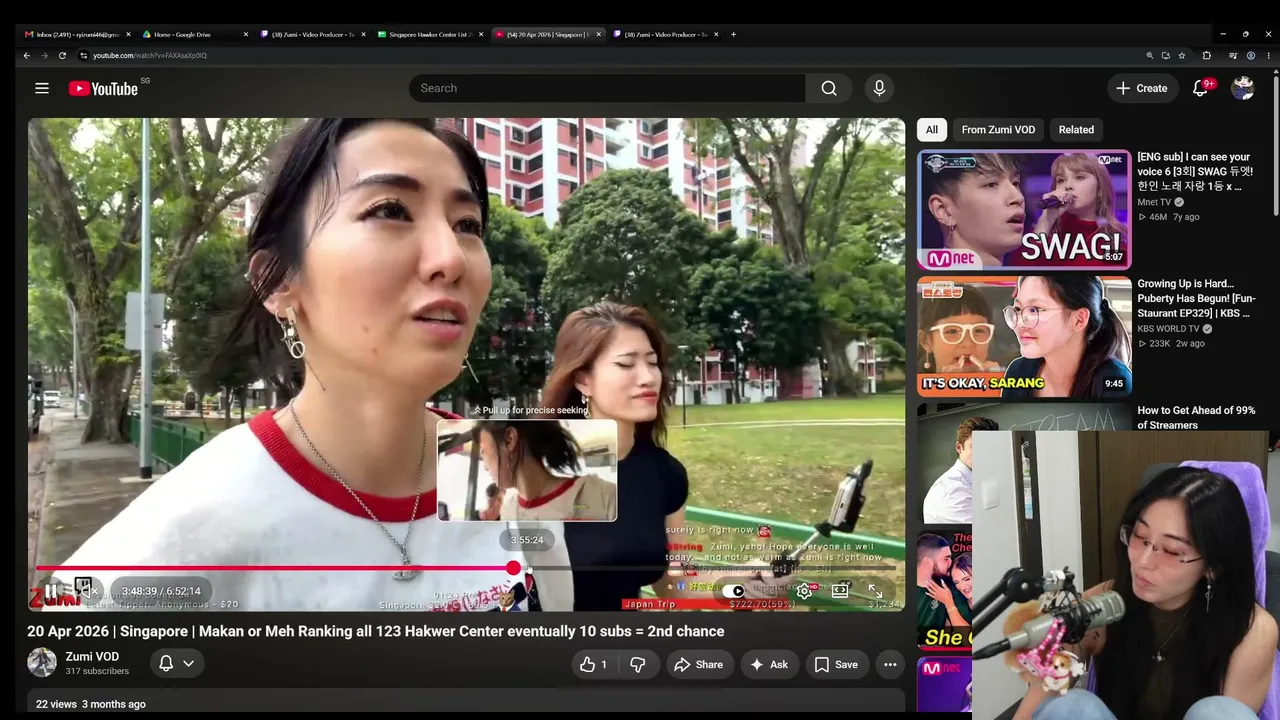Screen dimensions: 1280x720
Task: Open 'Growing Up is Hard' video title
Action: (1198, 298)
